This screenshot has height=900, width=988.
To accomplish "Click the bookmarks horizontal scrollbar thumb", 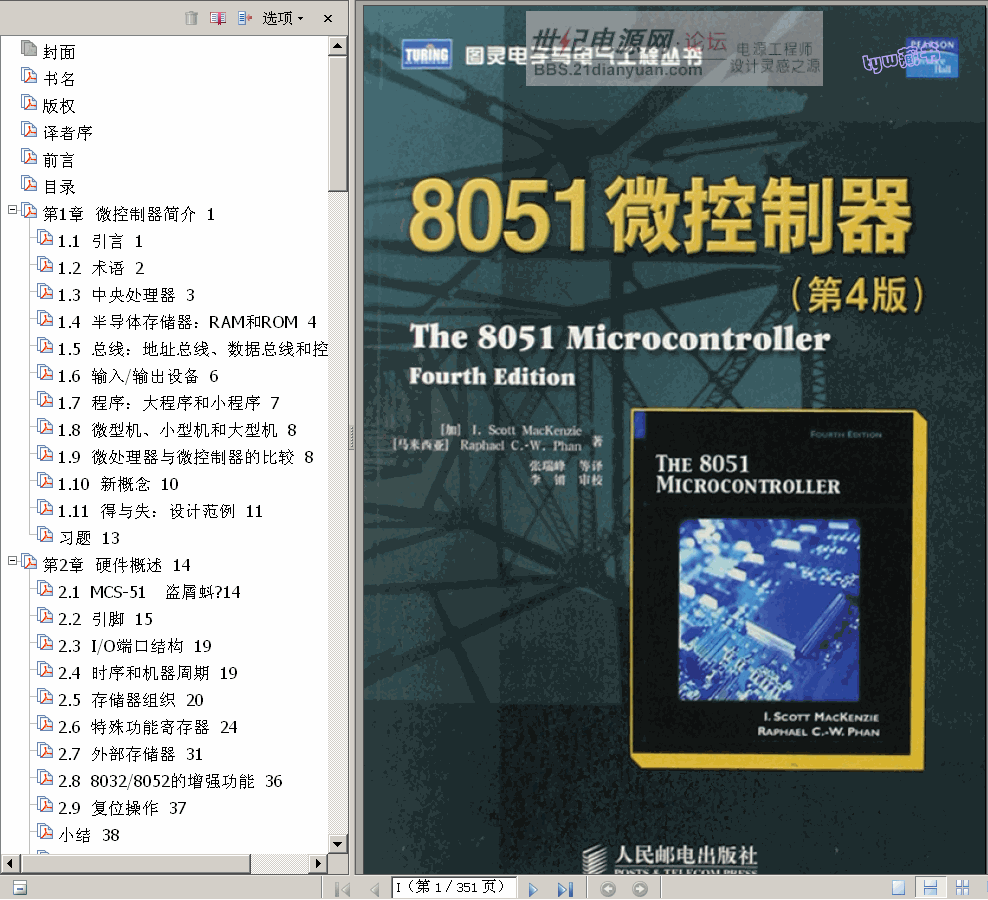I will [x=137, y=863].
